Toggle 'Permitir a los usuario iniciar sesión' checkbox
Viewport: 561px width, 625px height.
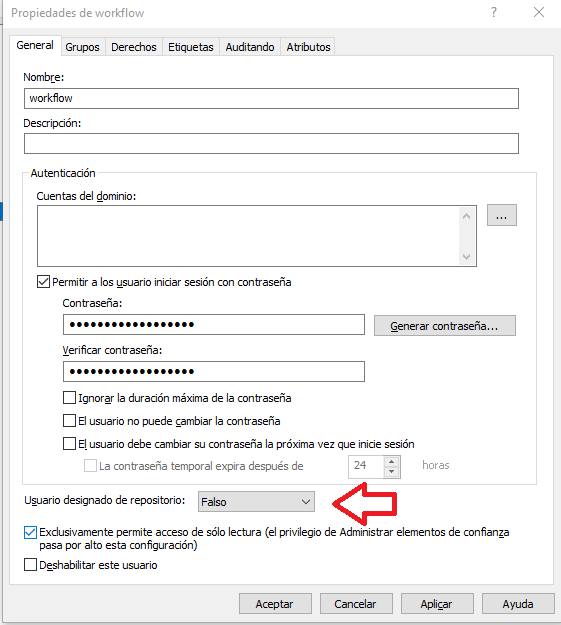(43, 282)
